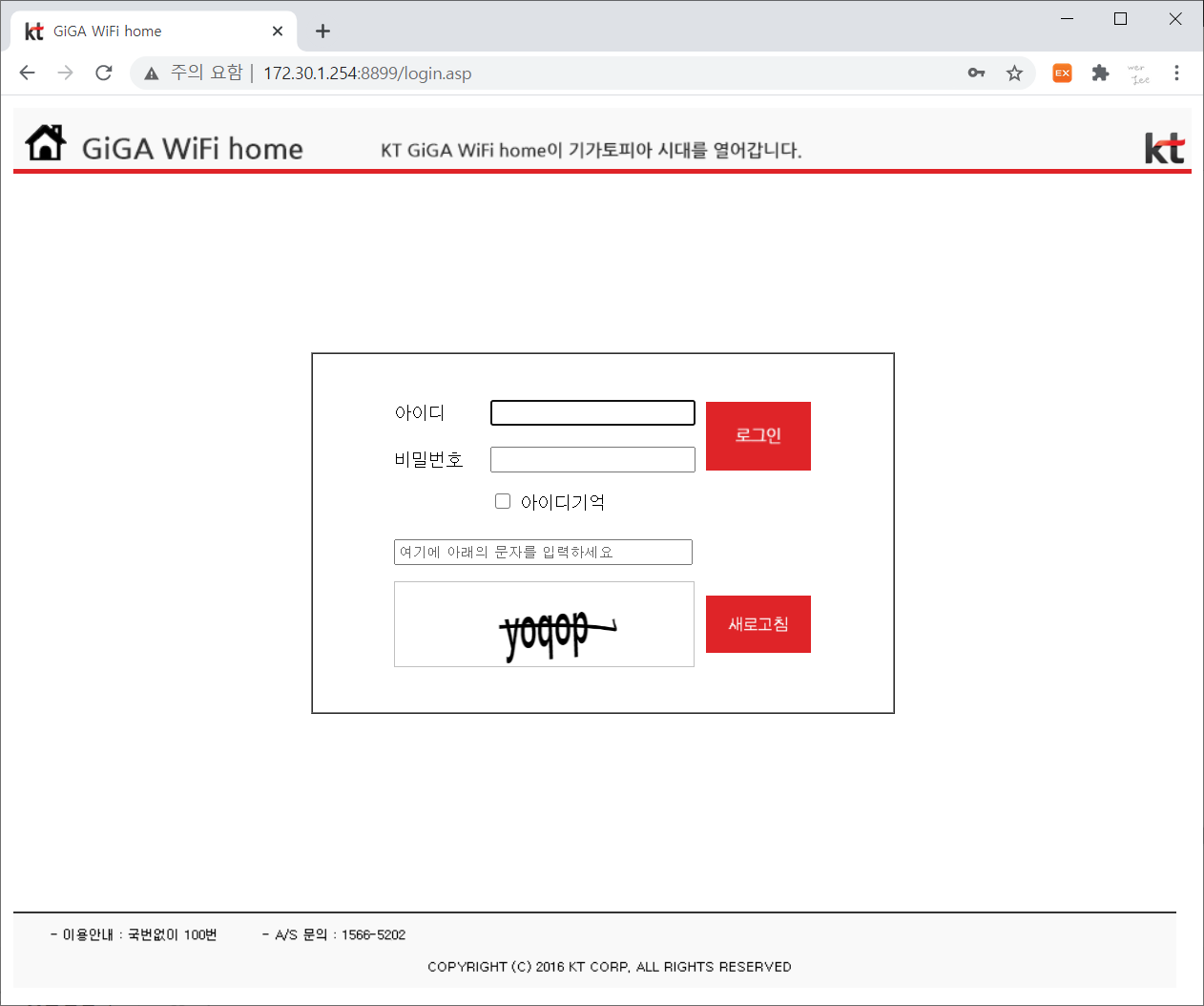Open a new tab with the plus button
The width and height of the screenshot is (1204, 1006).
click(322, 31)
